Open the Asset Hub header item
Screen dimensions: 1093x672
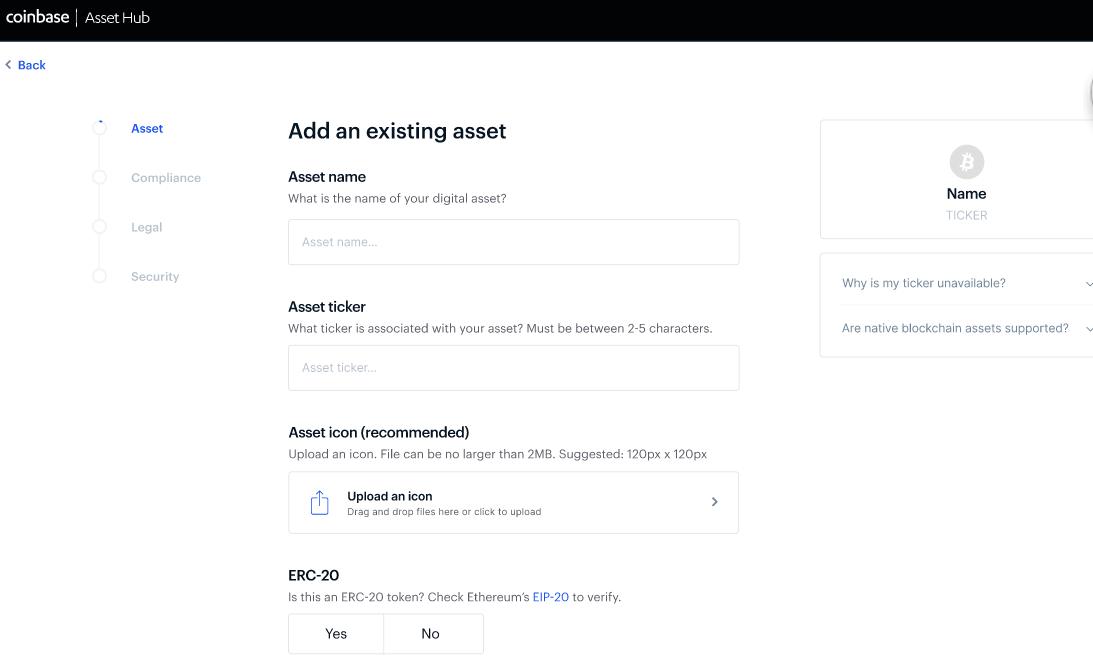(x=117, y=16)
